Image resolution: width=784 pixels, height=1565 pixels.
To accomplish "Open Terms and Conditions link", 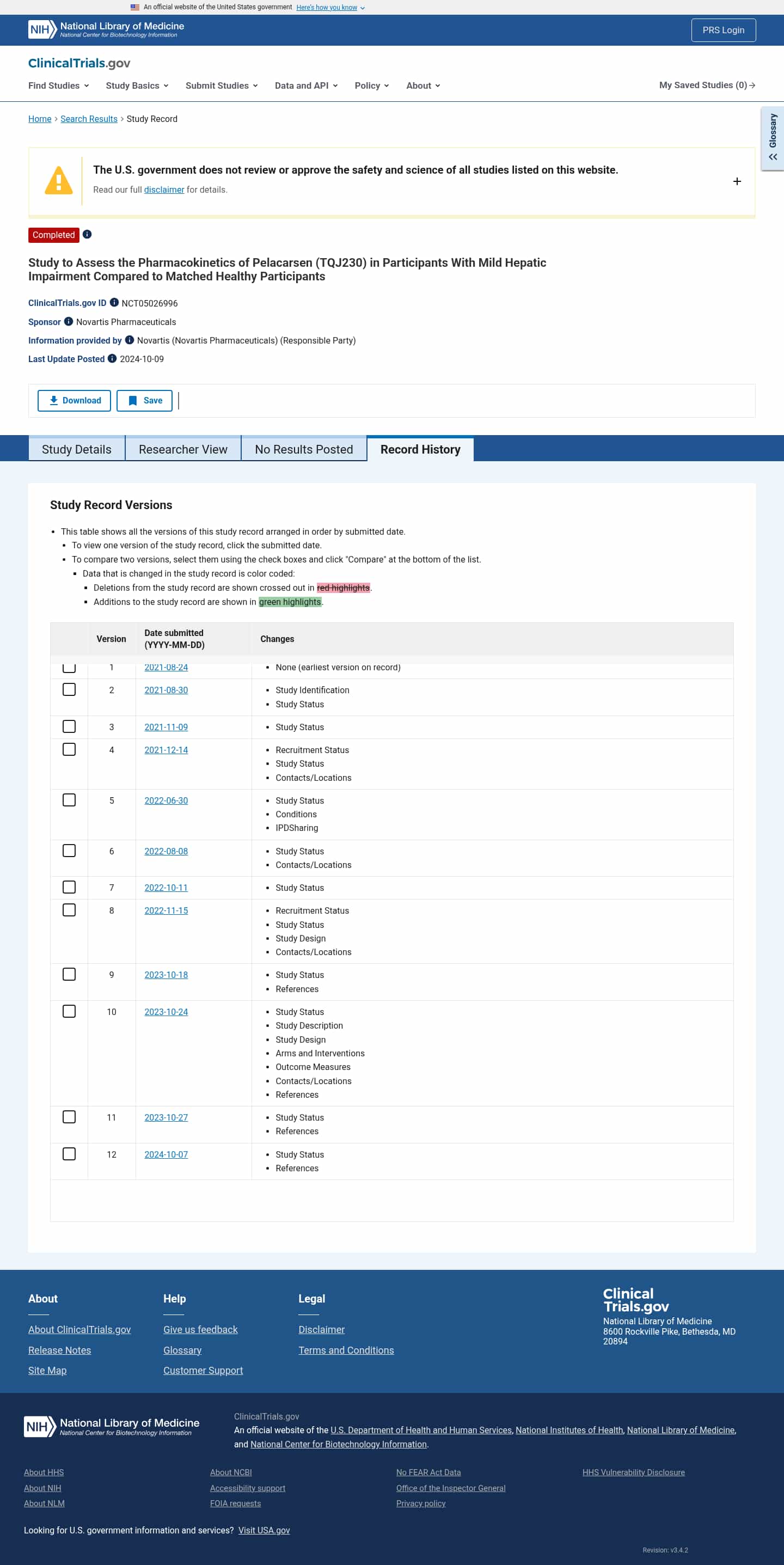I will coord(346,1350).
